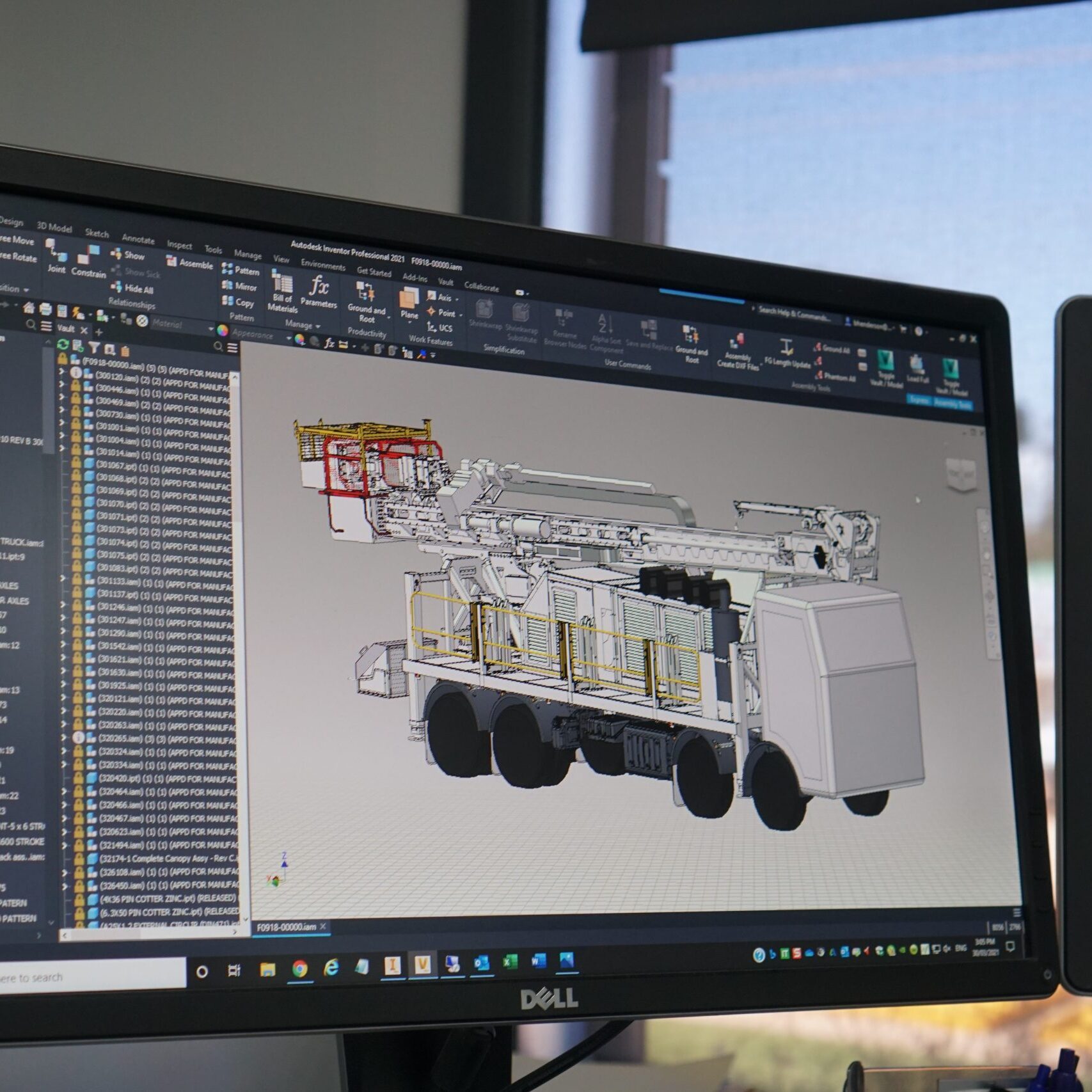Open Excel from the taskbar
The height and width of the screenshot is (1092, 1092).
pyautogui.click(x=510, y=961)
